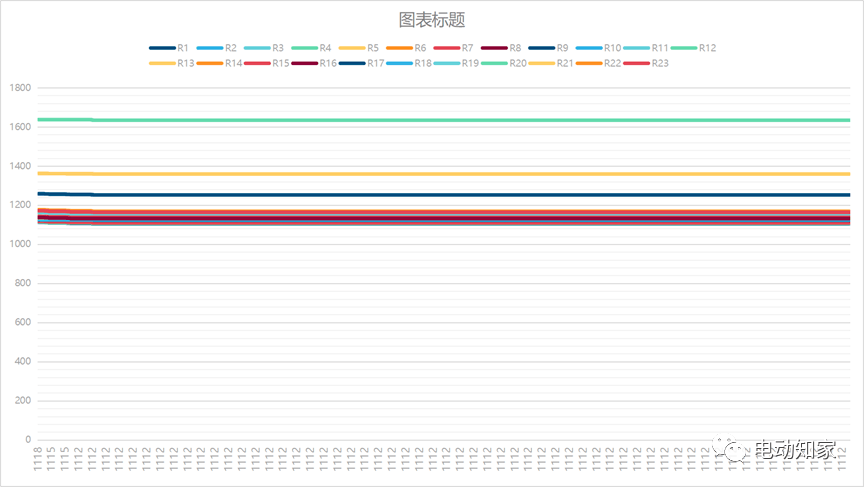Click the x-axis label 1118
The image size is (864, 487).
coord(37,458)
